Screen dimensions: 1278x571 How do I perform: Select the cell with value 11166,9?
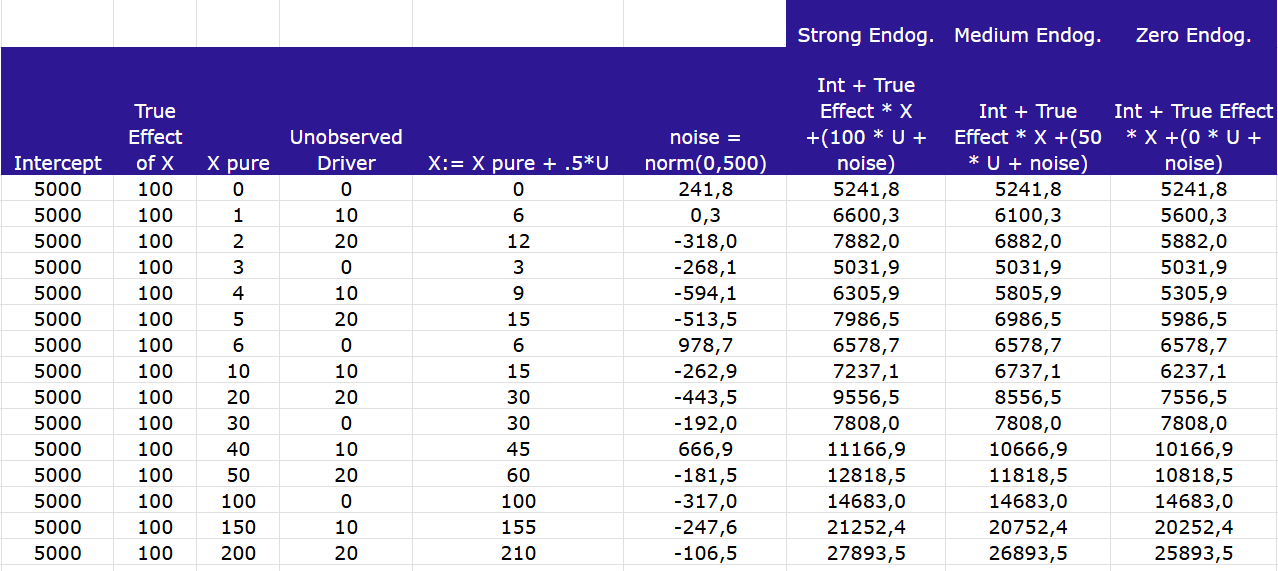[x=865, y=449]
